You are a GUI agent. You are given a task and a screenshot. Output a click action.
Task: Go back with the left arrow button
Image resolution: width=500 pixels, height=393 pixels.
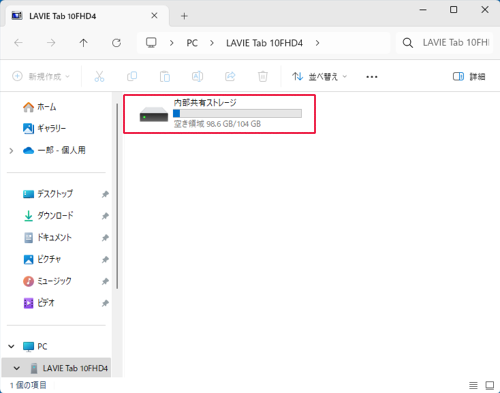[18, 43]
